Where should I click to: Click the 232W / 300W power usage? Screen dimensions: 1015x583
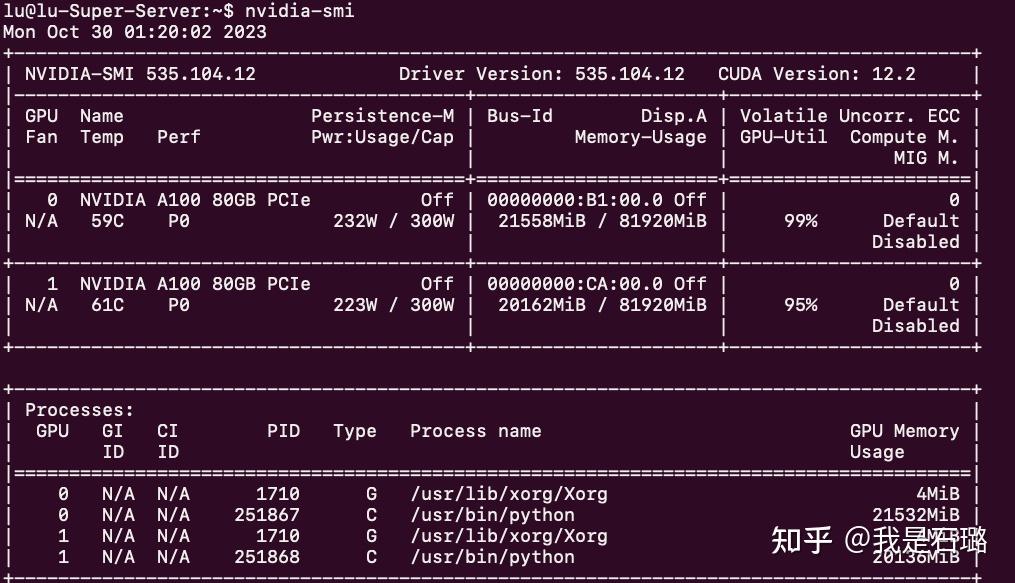click(393, 221)
